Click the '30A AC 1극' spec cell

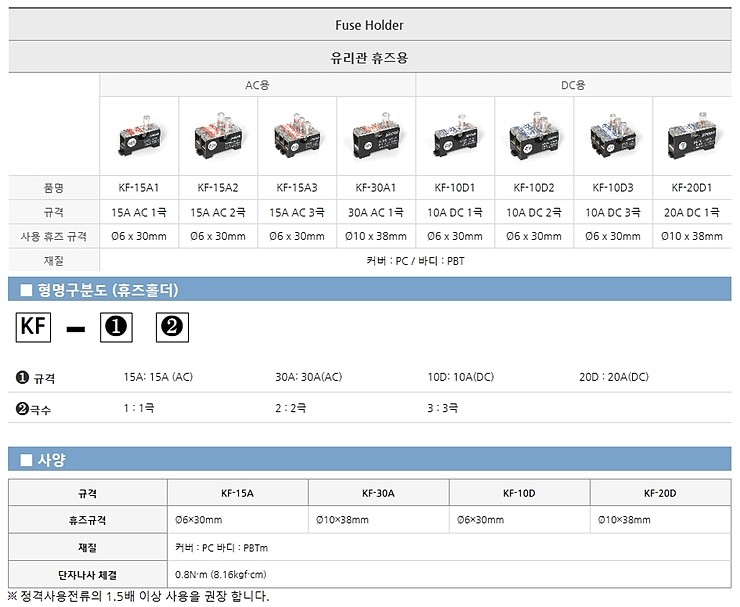pyautogui.click(x=376, y=212)
